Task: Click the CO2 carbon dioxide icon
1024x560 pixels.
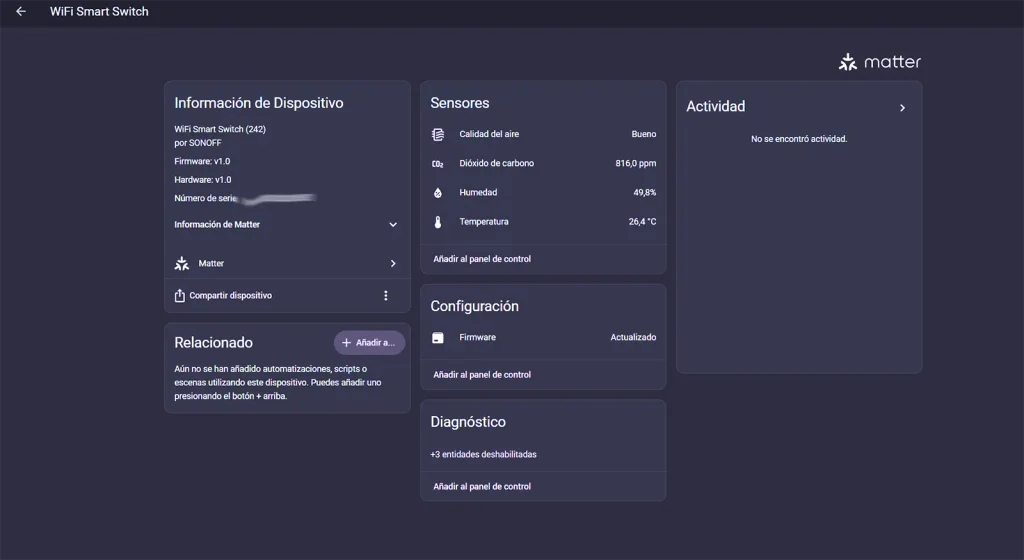Action: point(438,163)
